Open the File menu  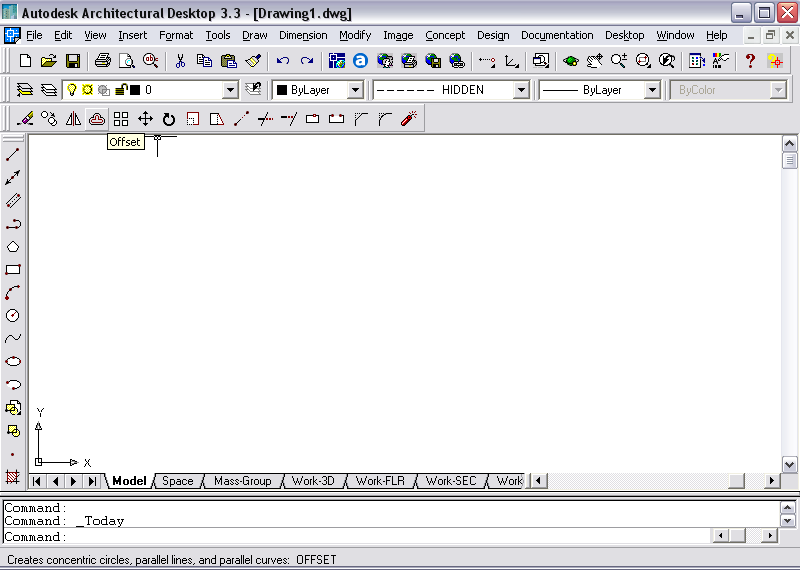point(34,35)
